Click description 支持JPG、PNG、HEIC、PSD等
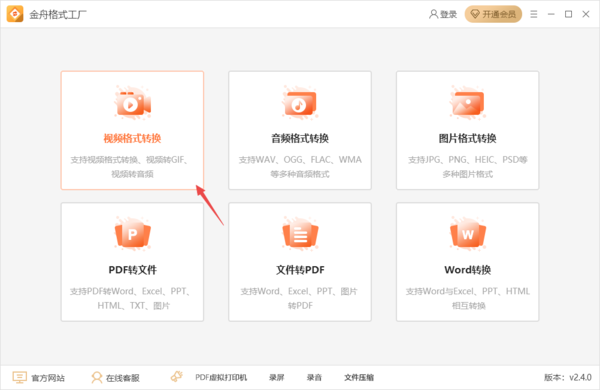The image size is (600, 390). click(x=468, y=160)
